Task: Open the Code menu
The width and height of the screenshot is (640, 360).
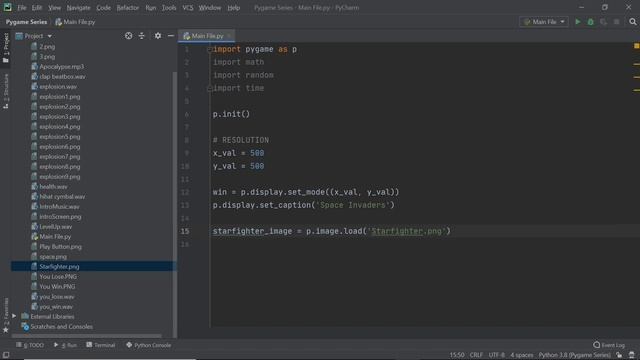Action: tap(103, 7)
